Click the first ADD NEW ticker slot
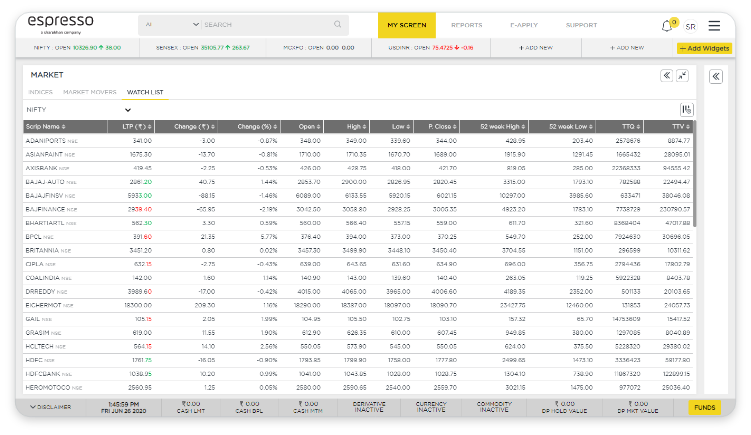The image size is (751, 435). (536, 48)
